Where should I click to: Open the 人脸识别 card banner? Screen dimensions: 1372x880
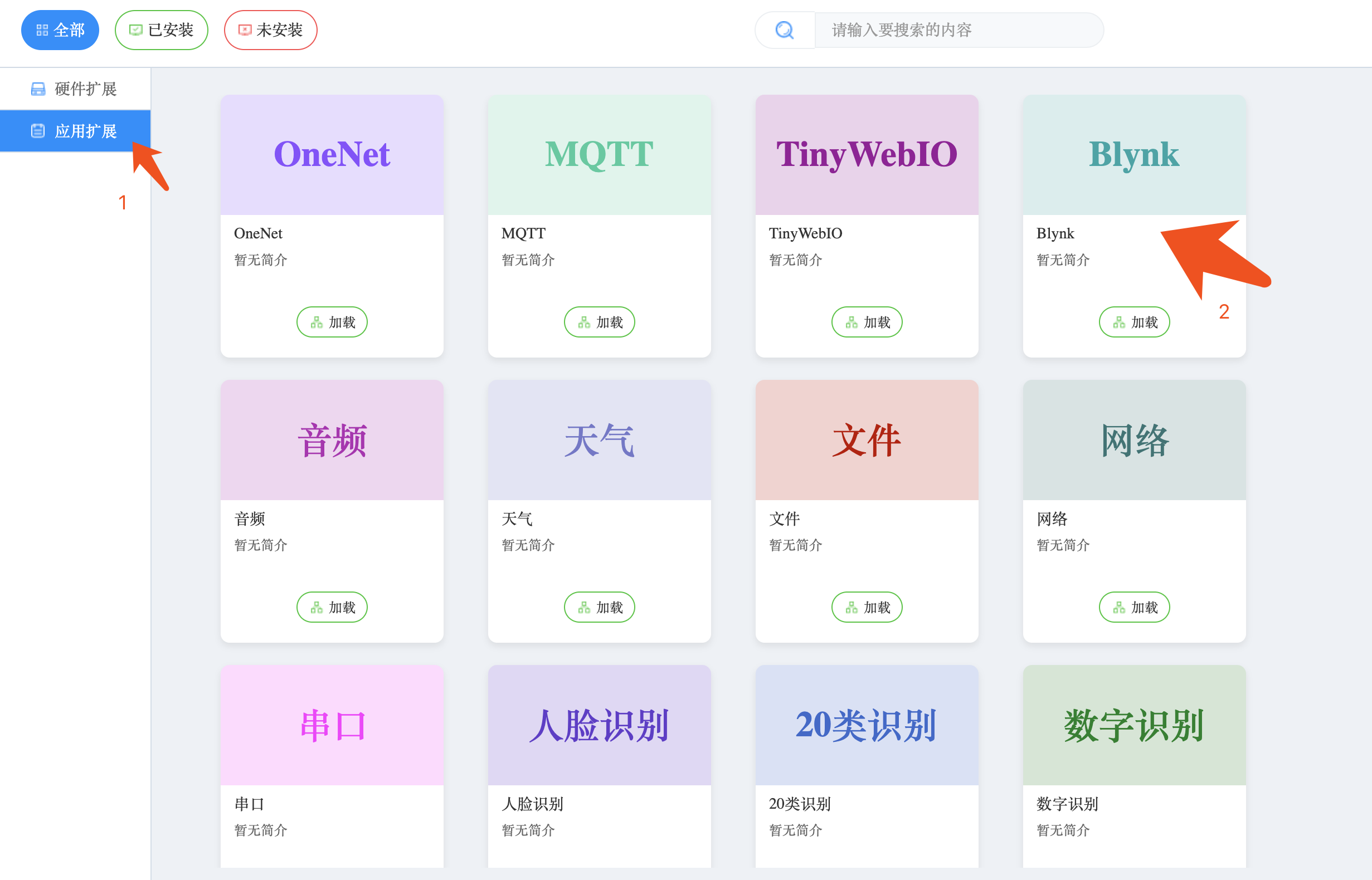pos(600,725)
